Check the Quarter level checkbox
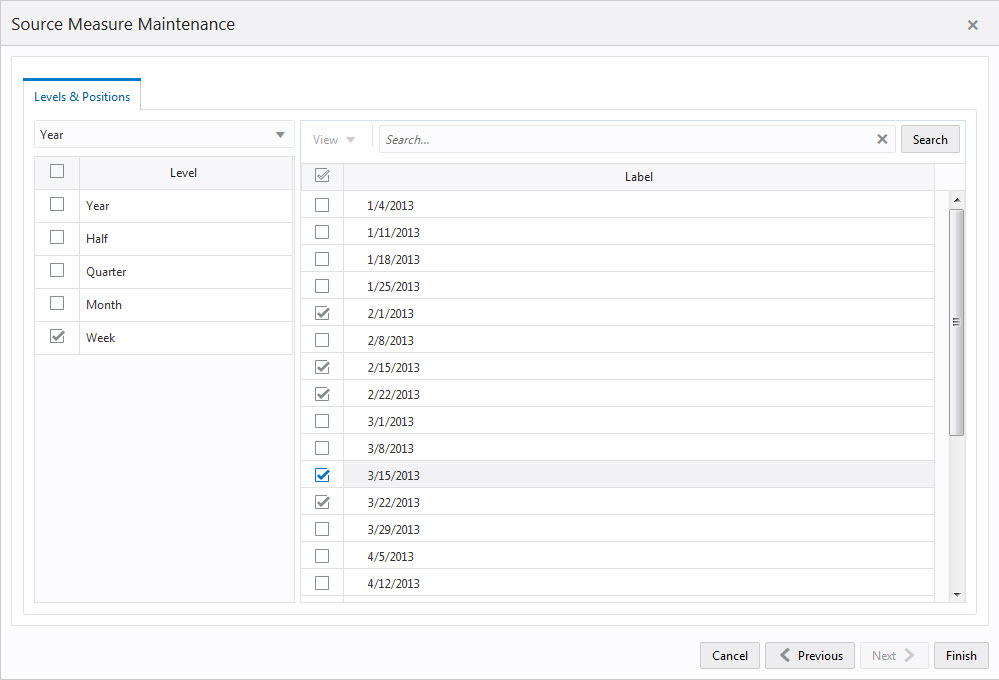 click(x=57, y=270)
